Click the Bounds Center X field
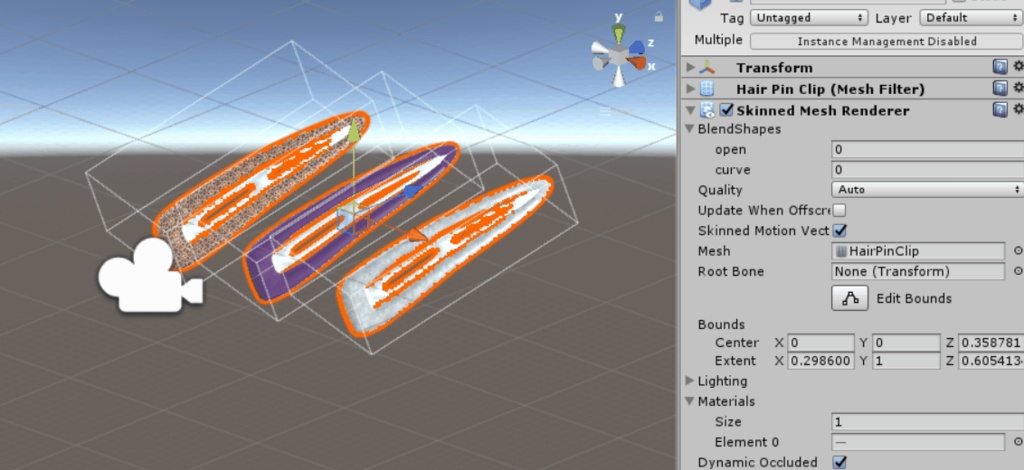 click(x=821, y=343)
